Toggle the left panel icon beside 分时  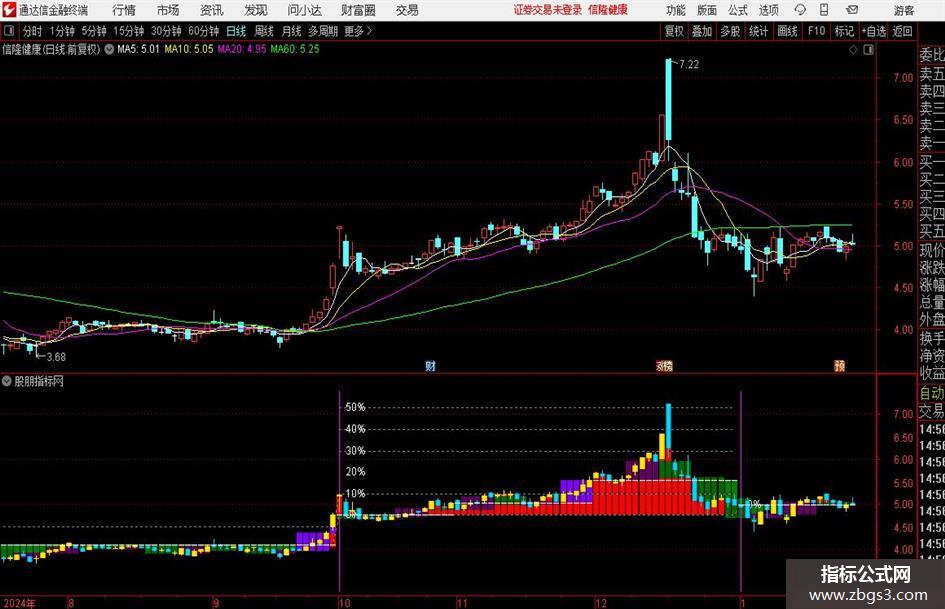[9, 31]
